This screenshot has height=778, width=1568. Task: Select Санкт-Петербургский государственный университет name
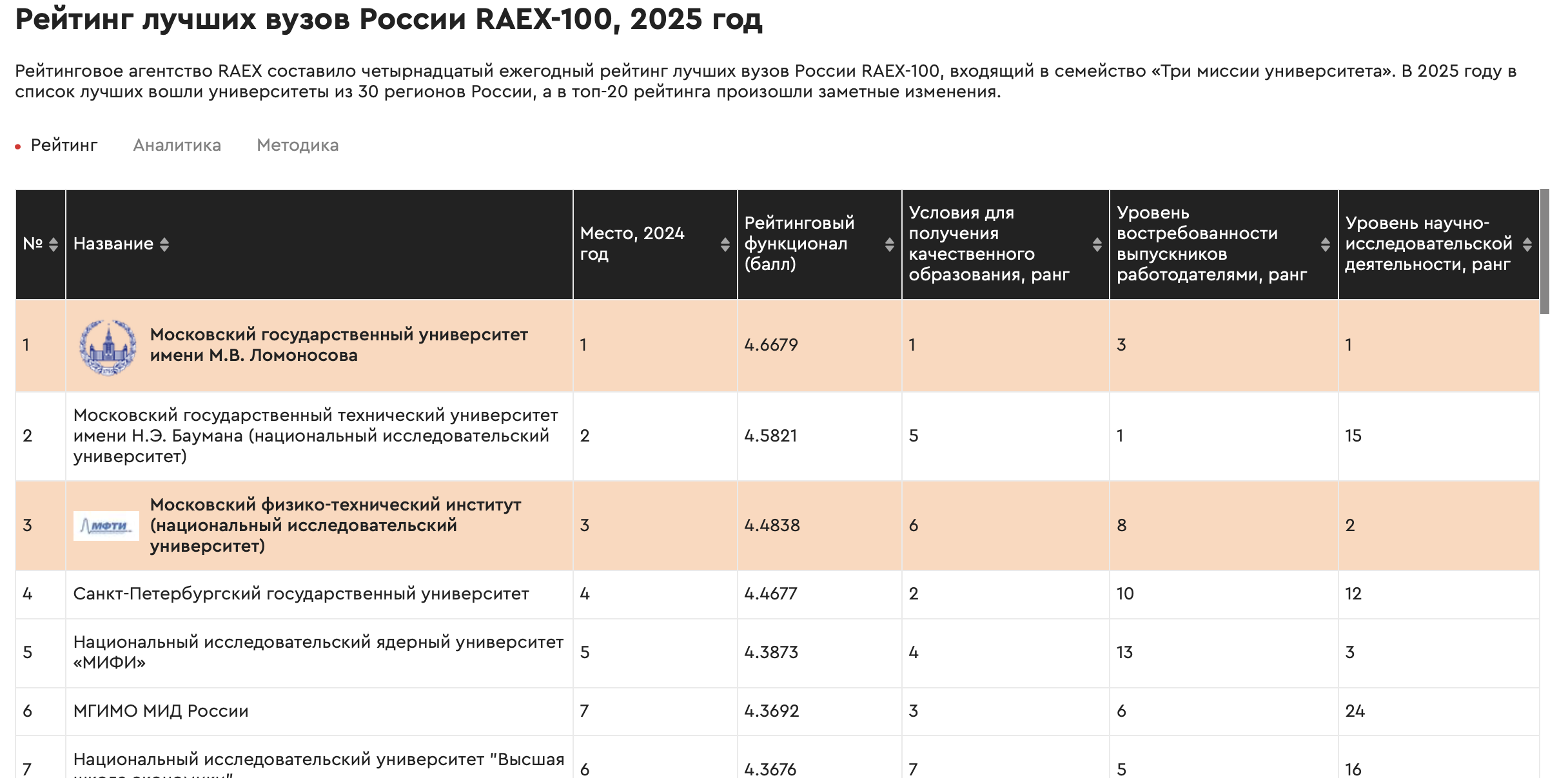tap(301, 594)
